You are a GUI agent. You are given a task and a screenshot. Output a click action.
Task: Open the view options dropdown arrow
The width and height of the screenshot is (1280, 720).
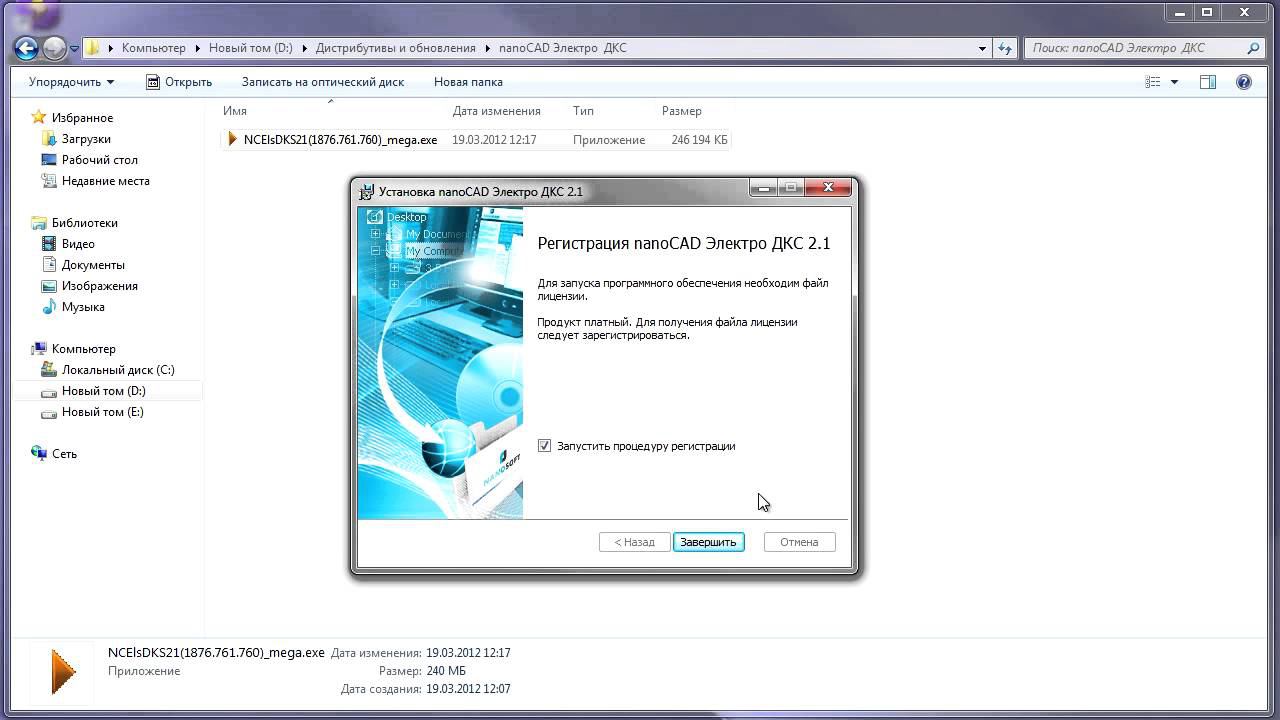(x=1174, y=82)
